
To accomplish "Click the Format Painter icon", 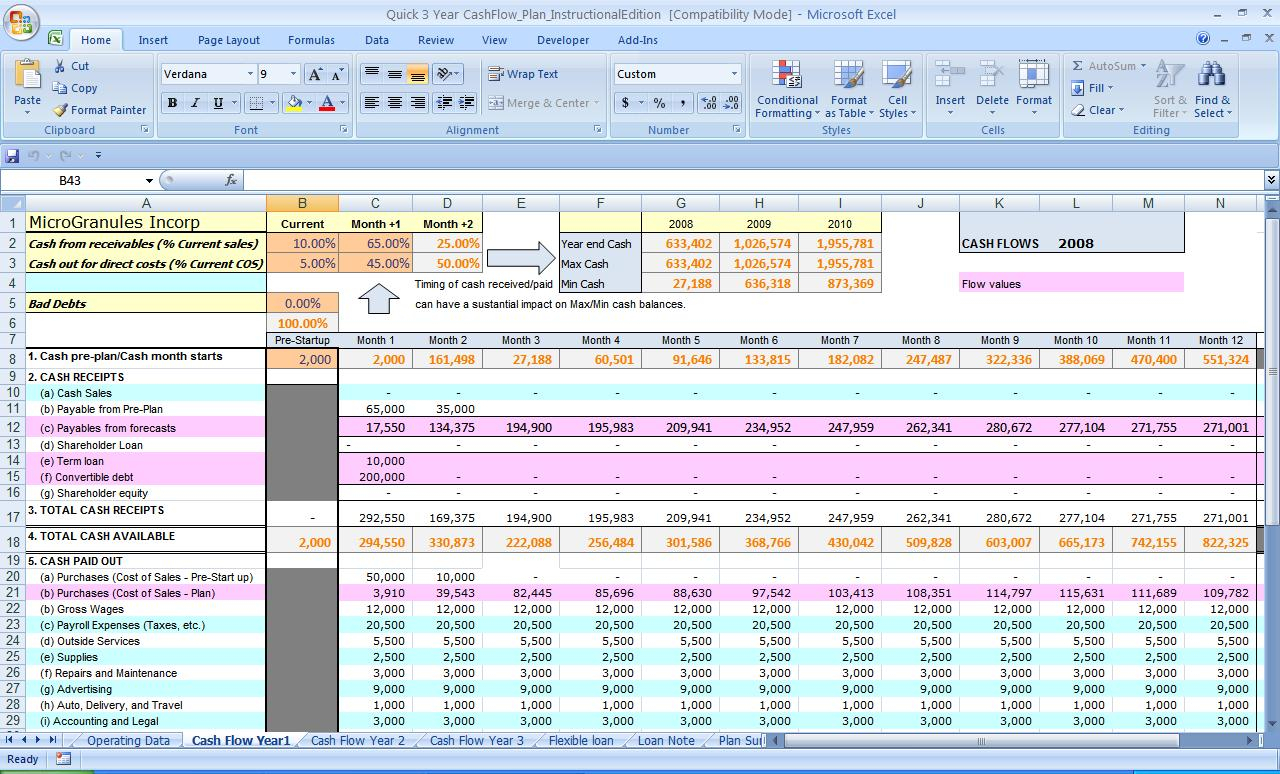I will click(x=60, y=110).
